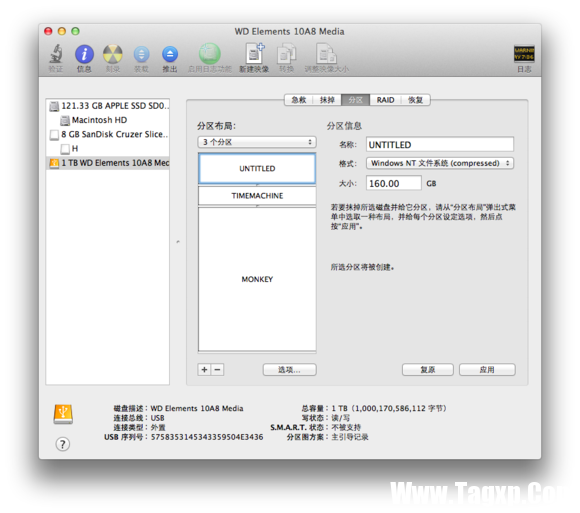Click the connection bus value USB
The width and height of the screenshot is (580, 513).
(158, 418)
